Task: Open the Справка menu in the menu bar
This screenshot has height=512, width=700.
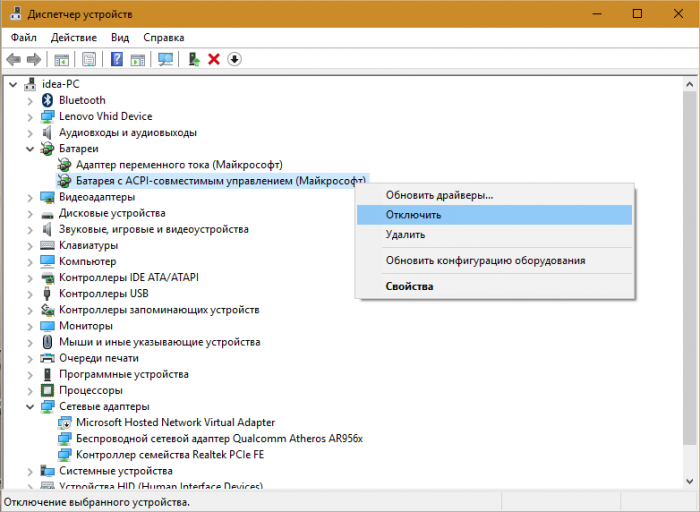Action: 163,37
